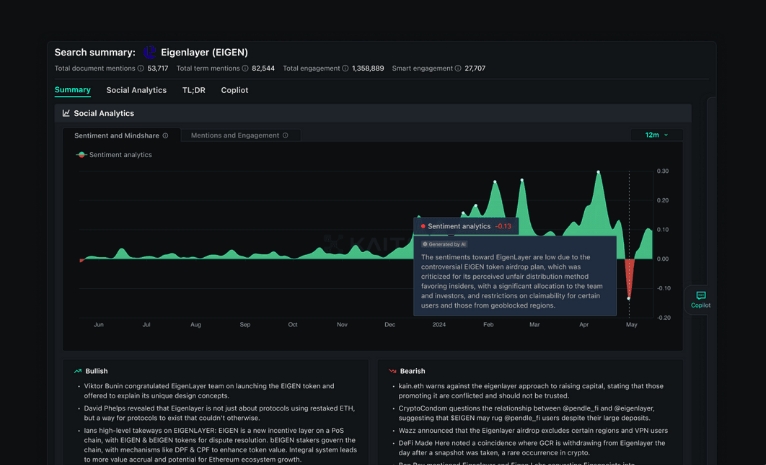Click the negative sentiment point near May

[629, 298]
